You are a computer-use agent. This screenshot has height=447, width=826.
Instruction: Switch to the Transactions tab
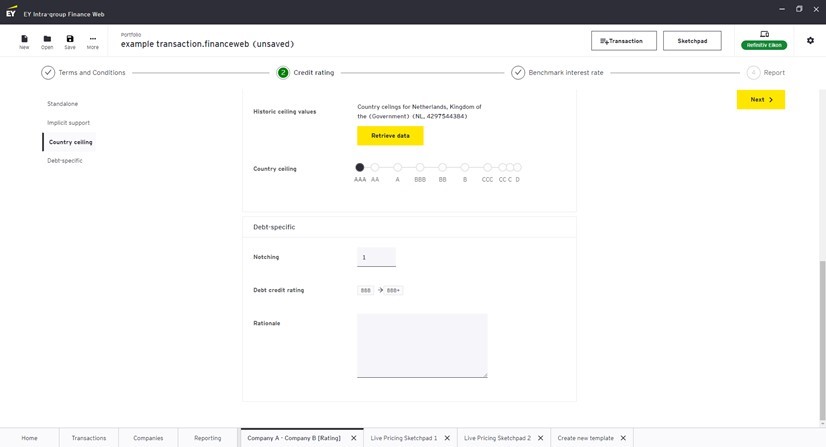[x=89, y=438]
